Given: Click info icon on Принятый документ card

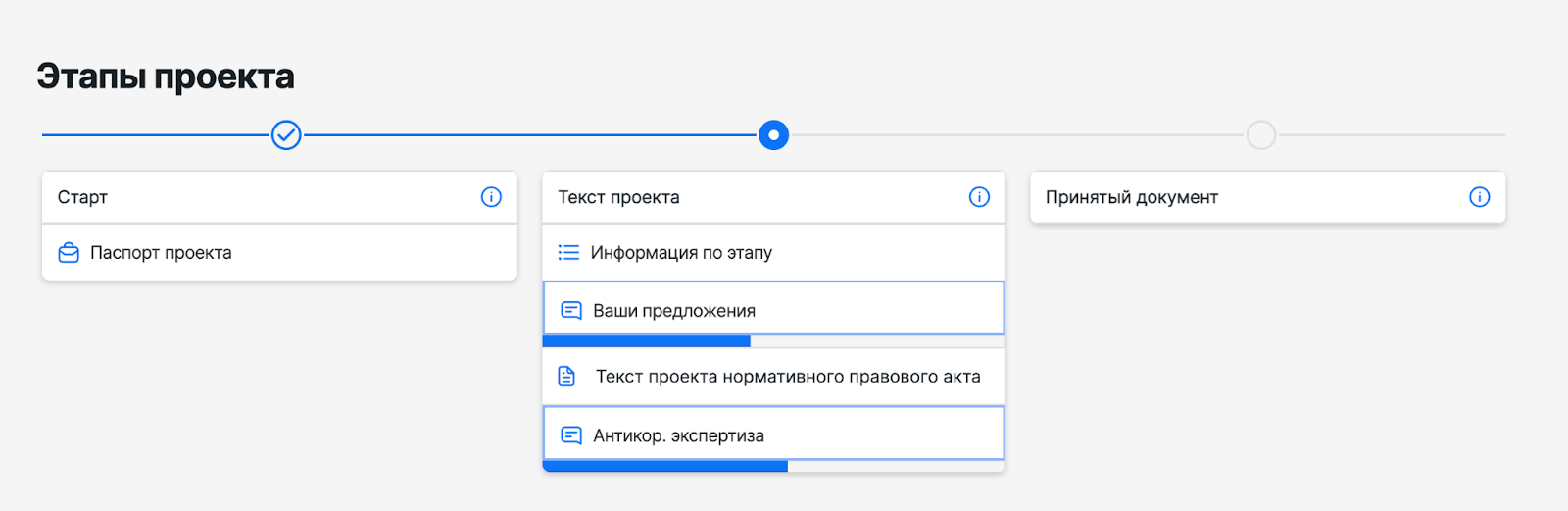Looking at the screenshot, I should [1480, 197].
